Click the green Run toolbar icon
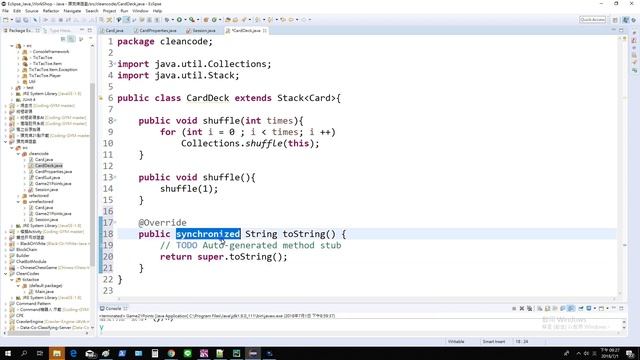This screenshot has width=640, height=360. click(x=179, y=20)
